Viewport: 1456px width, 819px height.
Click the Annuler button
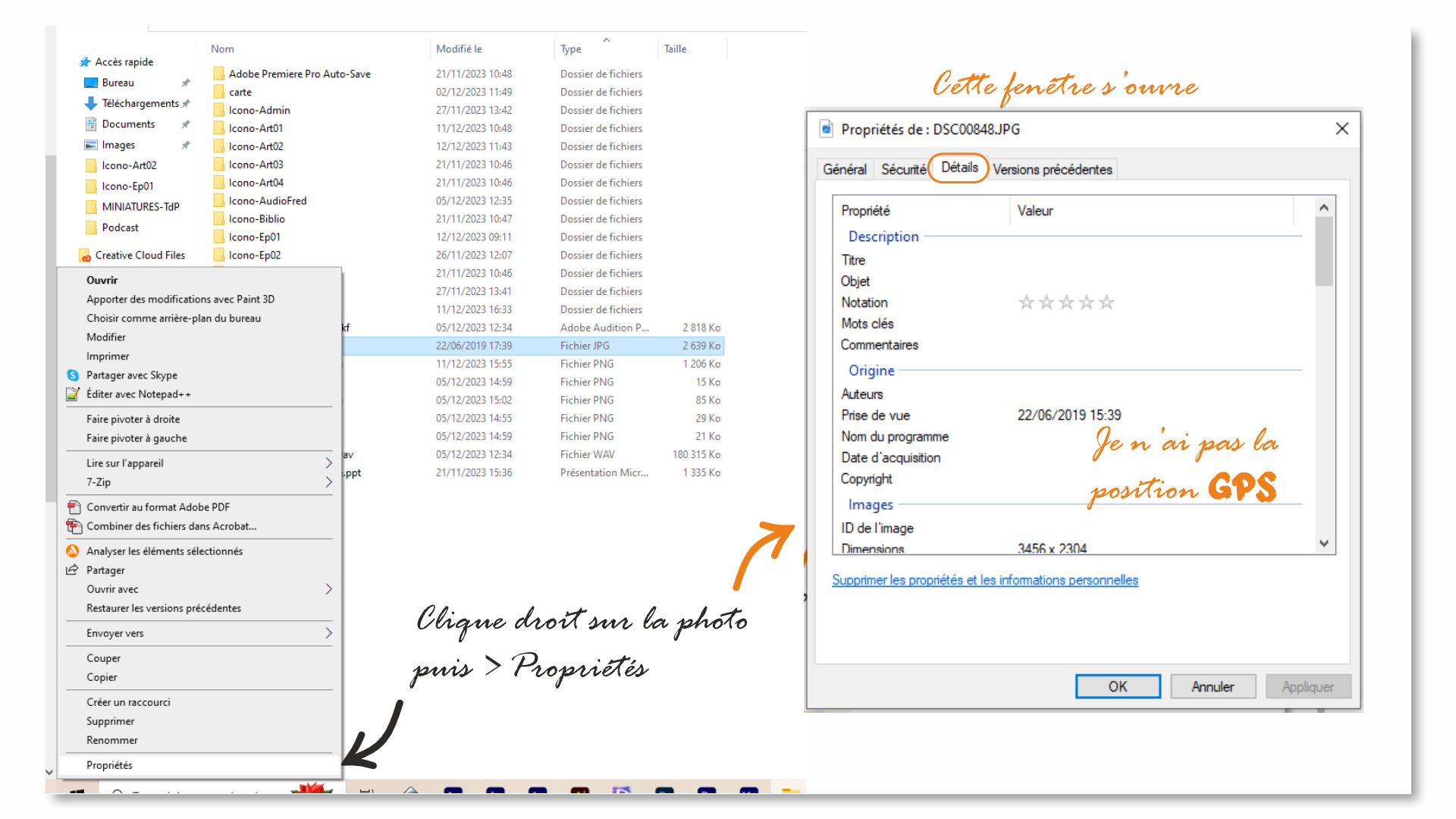1213,686
